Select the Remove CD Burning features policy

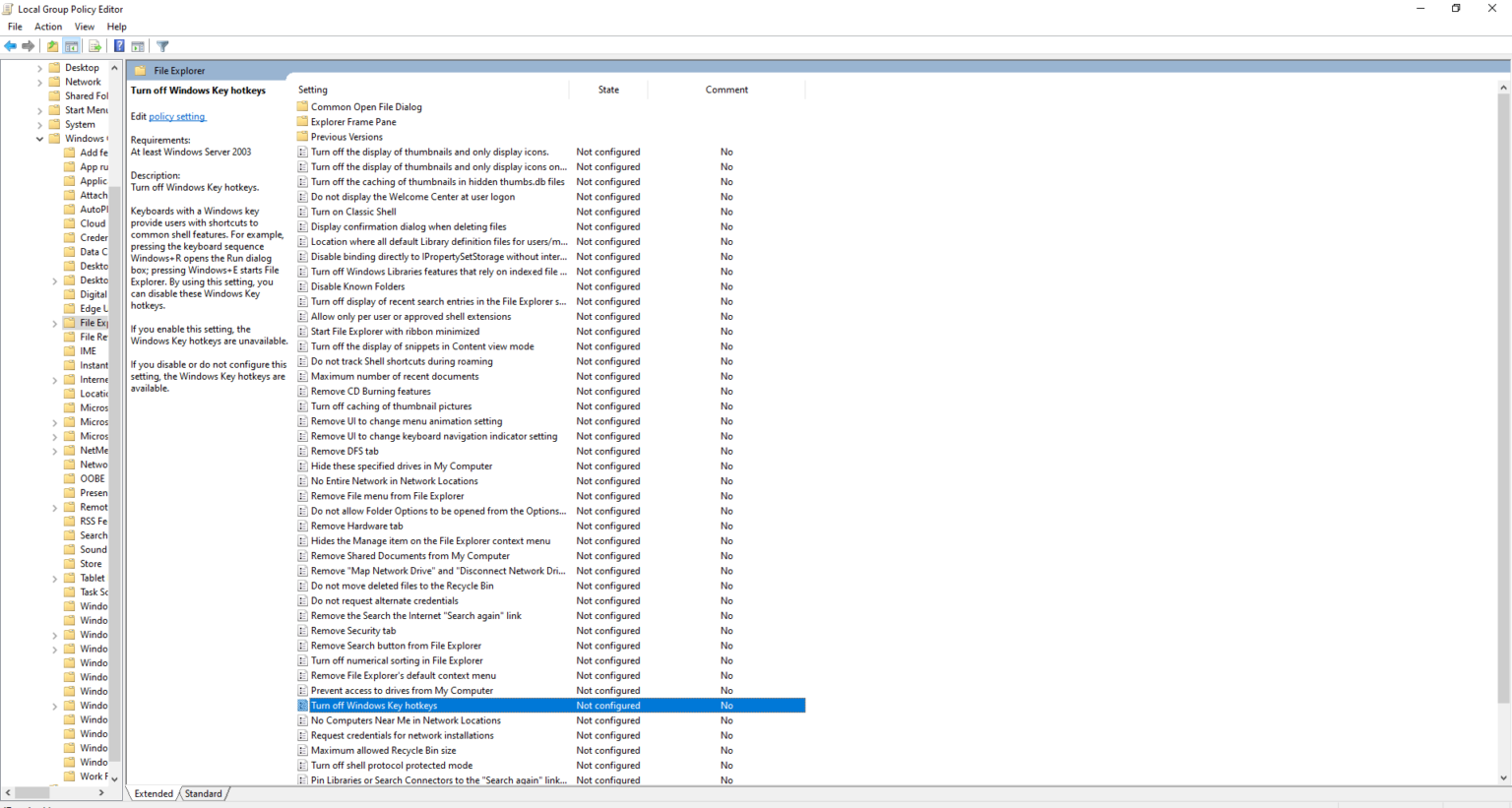tap(370, 391)
